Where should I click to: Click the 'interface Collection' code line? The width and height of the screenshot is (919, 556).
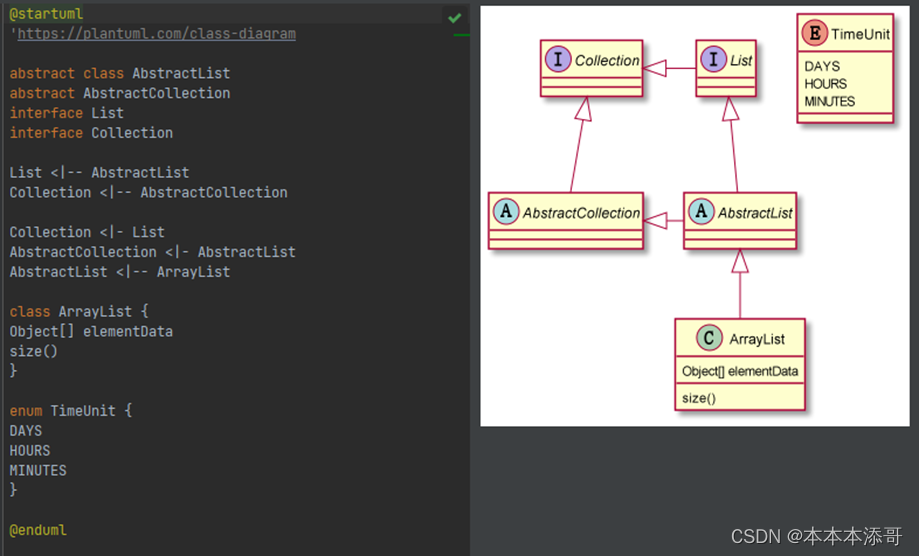pyautogui.click(x=91, y=133)
